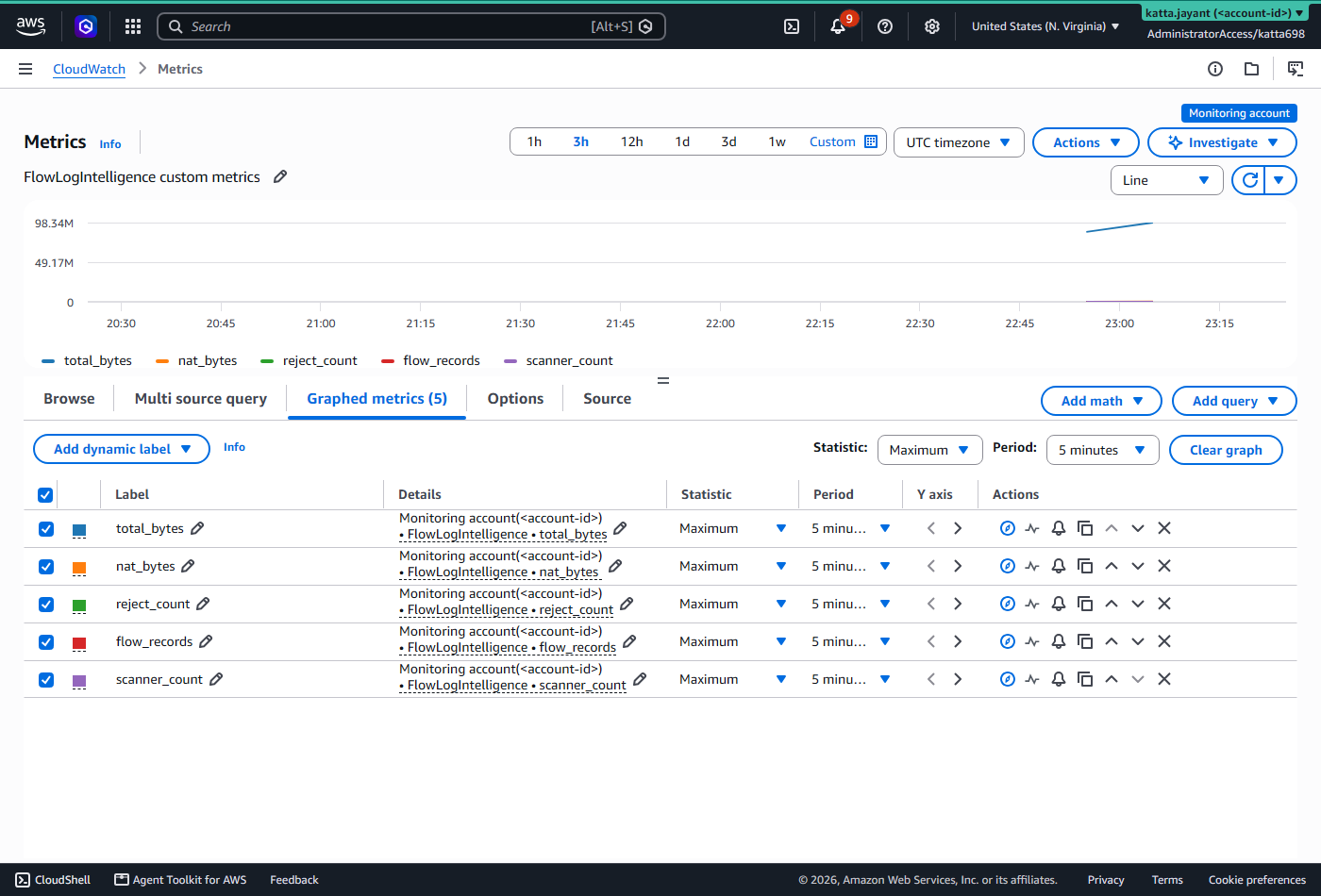Switch to the Browse tab
1321x896 pixels.
[x=69, y=399]
